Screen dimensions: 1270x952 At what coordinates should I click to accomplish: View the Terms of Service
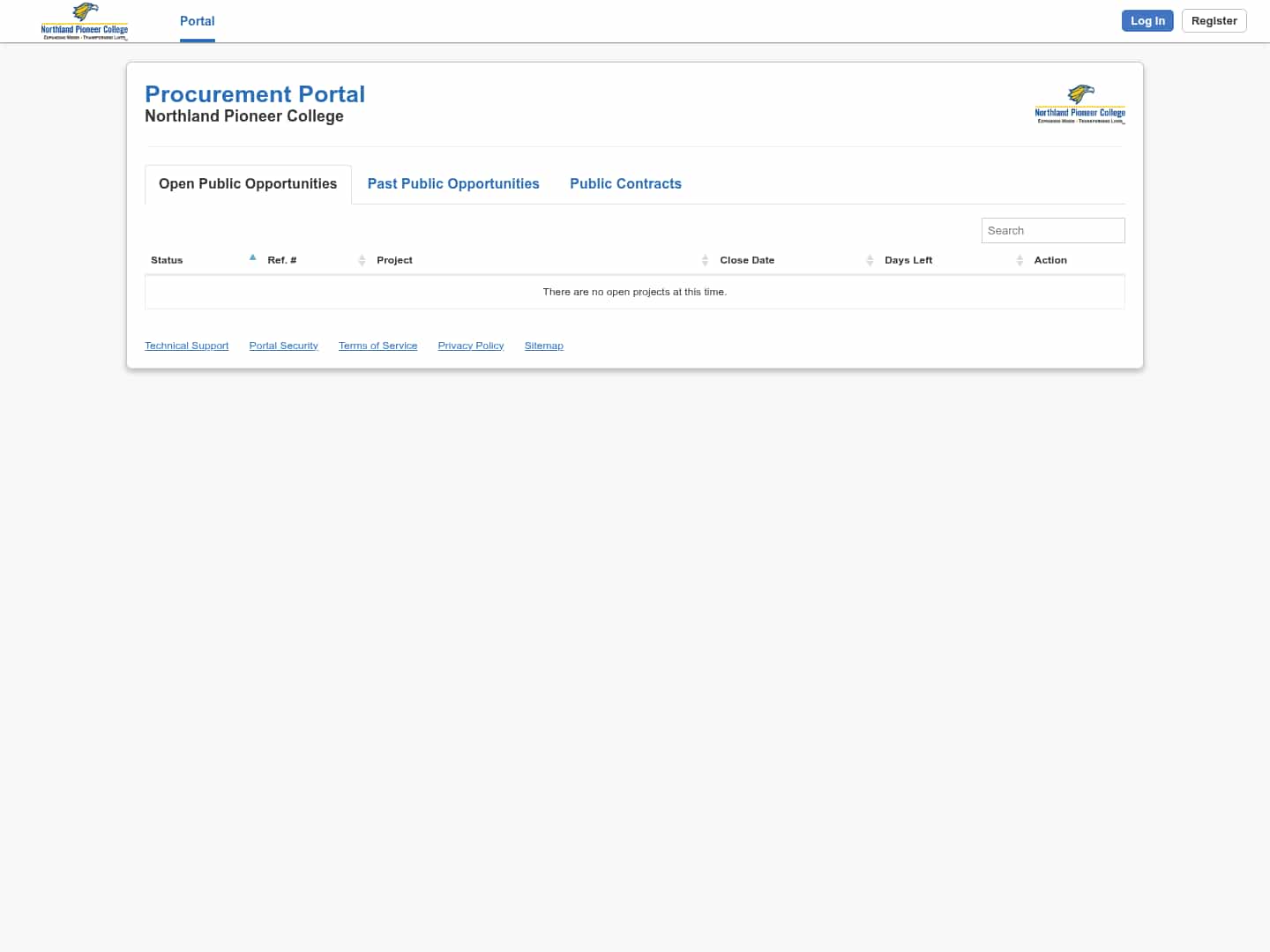[x=377, y=346]
